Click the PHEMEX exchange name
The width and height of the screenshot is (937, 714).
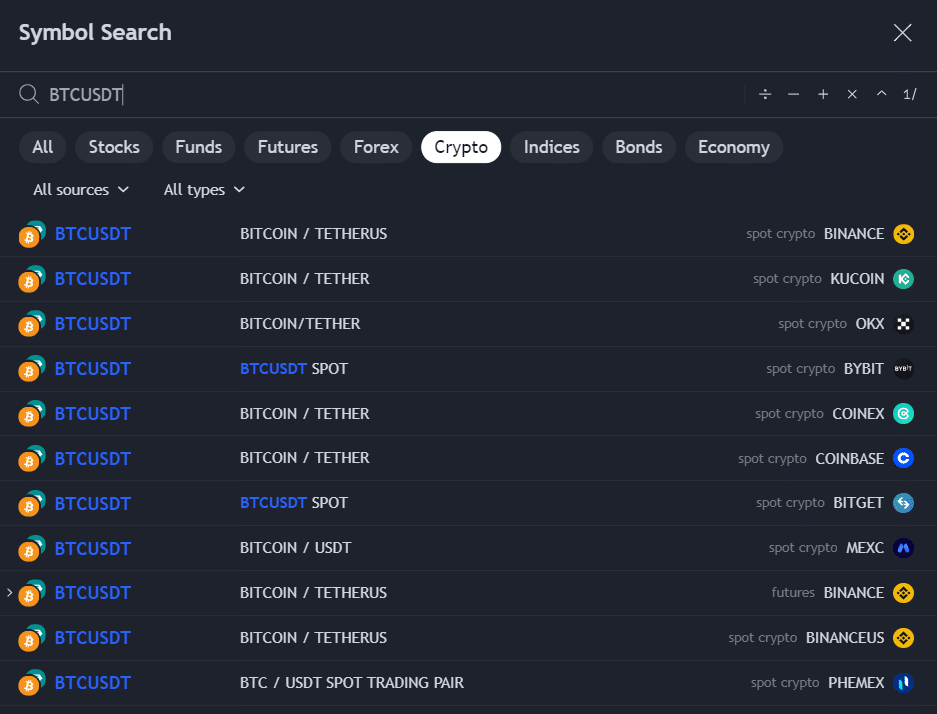[856, 682]
